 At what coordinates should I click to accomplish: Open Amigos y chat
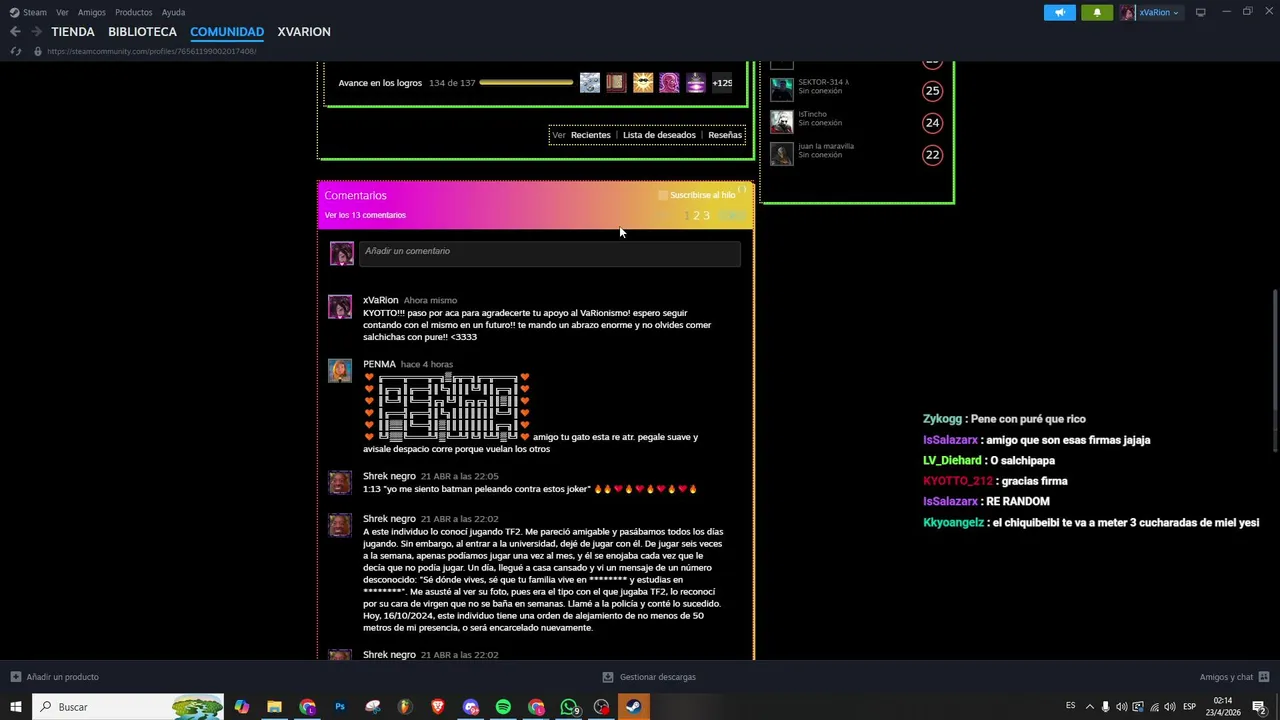click(1226, 677)
